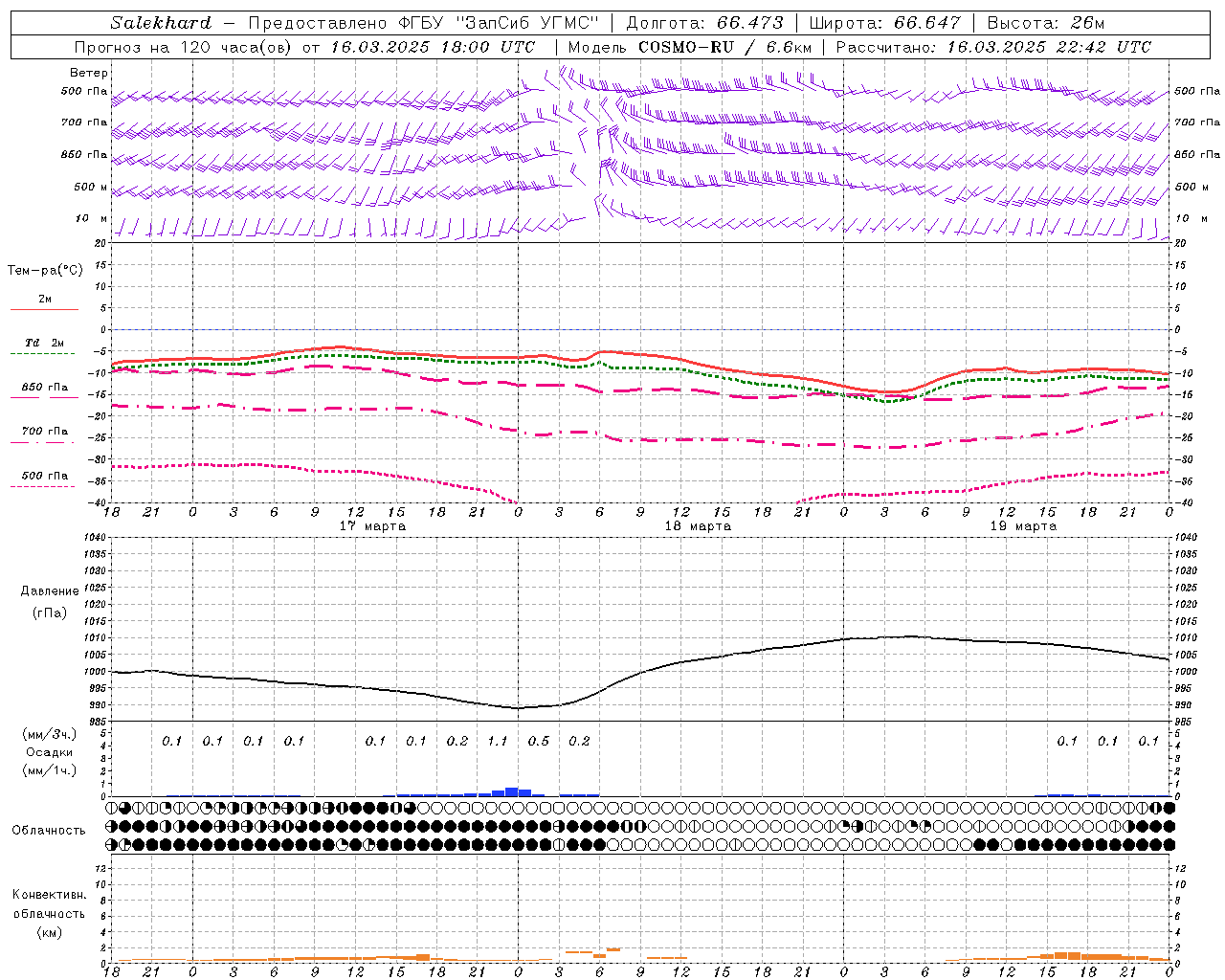The width and height of the screenshot is (1225, 980).
Task: Click the 'Тем-ра(°C)' temperature panel label
Action: 45,271
